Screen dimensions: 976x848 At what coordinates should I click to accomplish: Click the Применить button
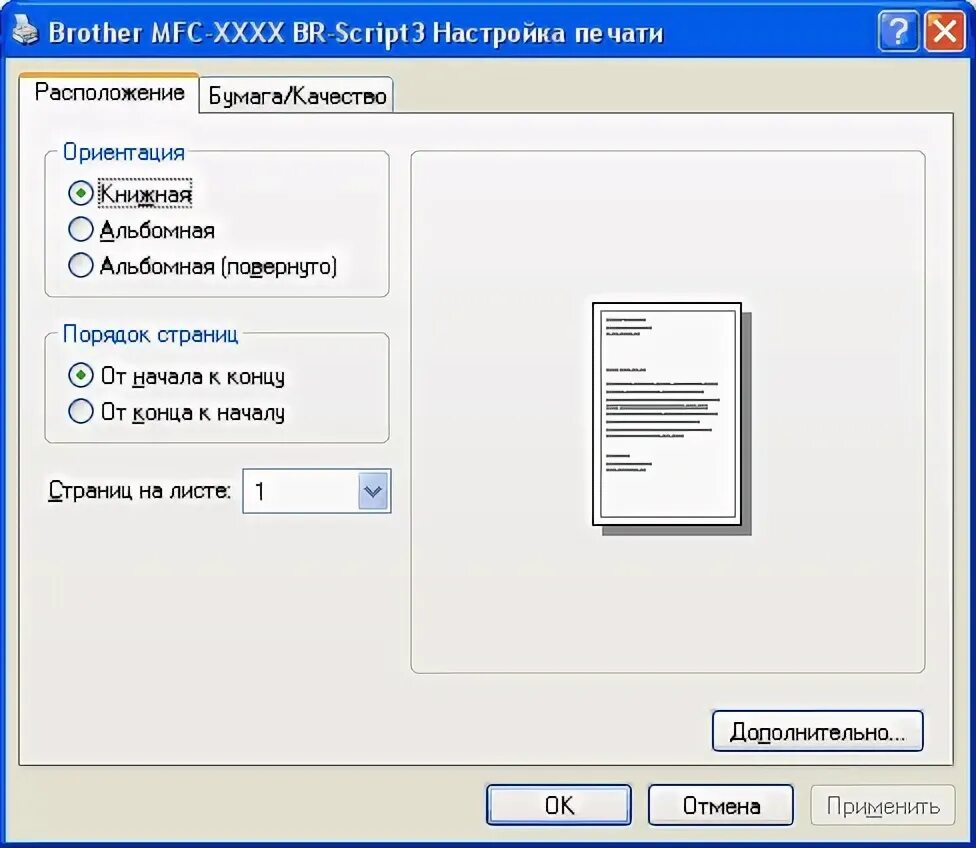[x=883, y=805]
